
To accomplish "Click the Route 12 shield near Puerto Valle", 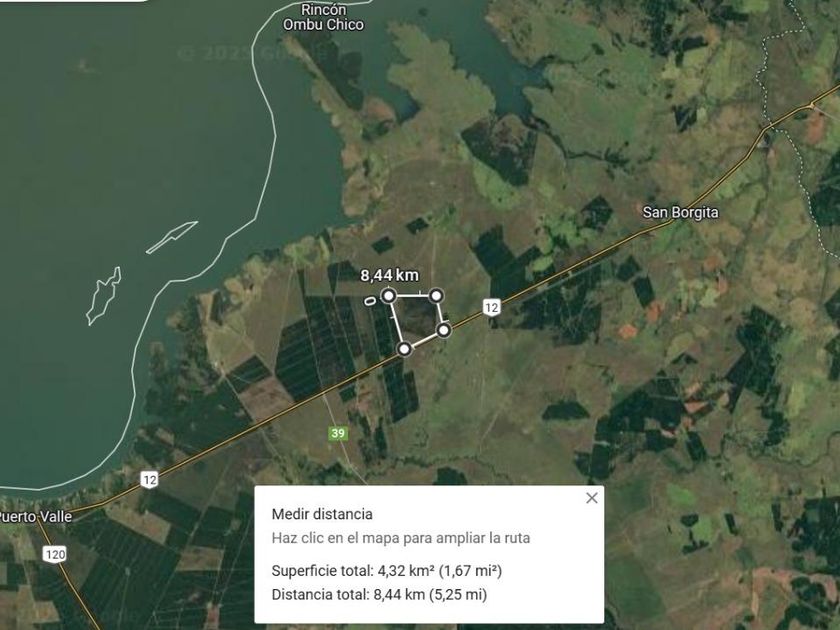I will pyautogui.click(x=149, y=479).
